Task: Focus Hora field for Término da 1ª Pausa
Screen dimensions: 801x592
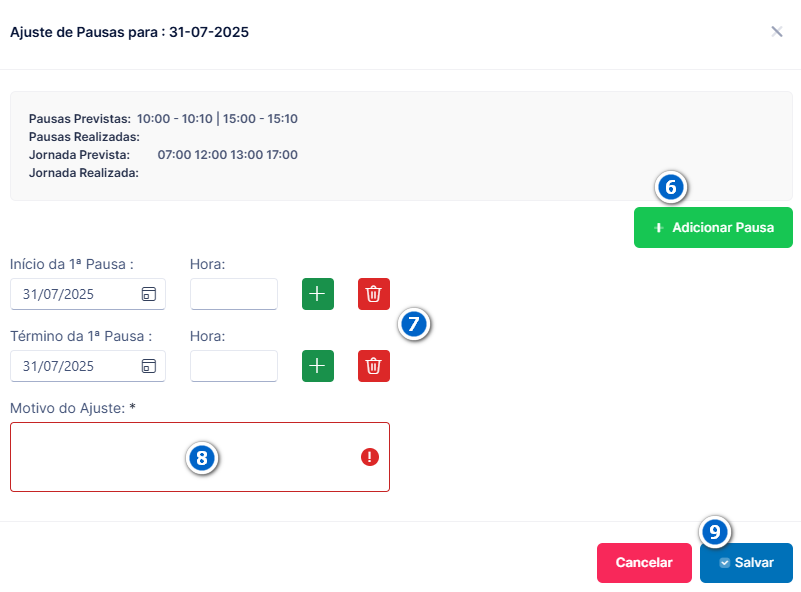Action: click(234, 366)
